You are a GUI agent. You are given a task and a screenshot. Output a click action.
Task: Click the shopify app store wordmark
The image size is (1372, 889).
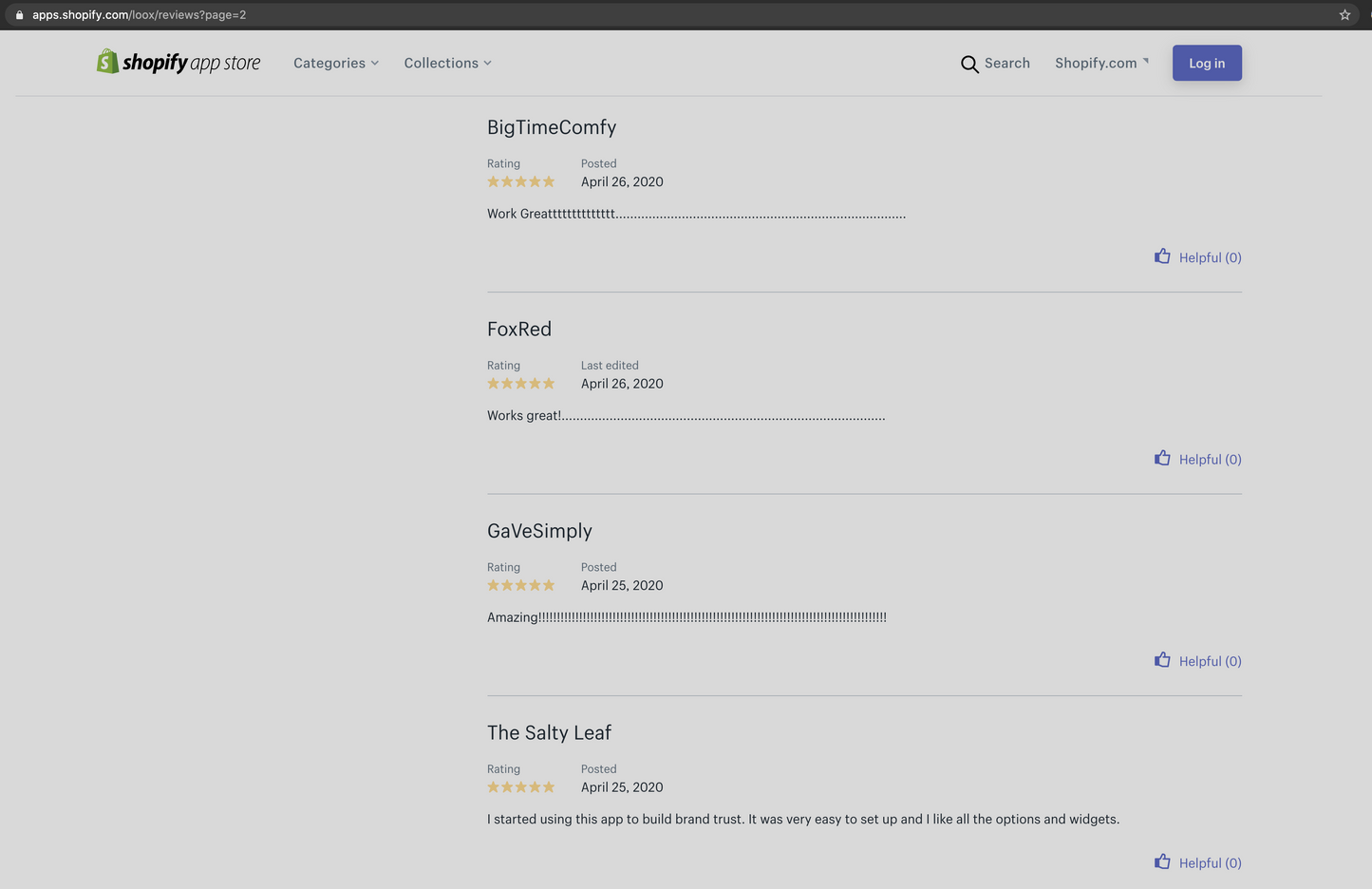pos(191,63)
